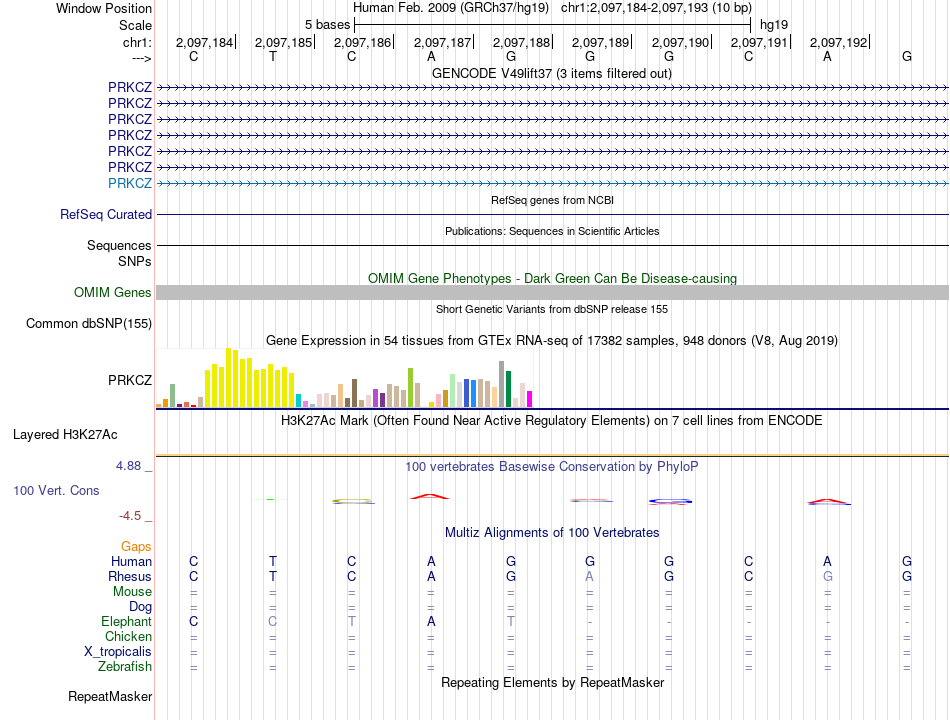Open Repeating Elements by RepeatMasker title
950x720 pixels.
click(x=552, y=682)
